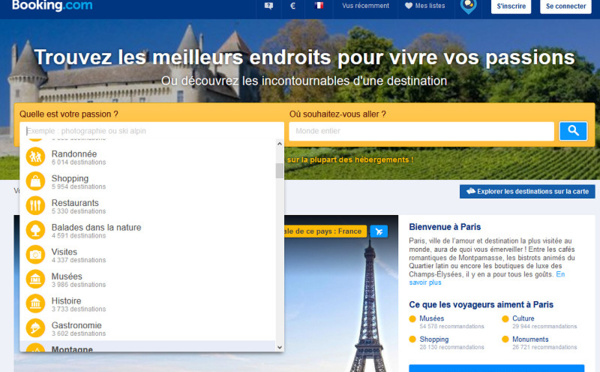Open the customer help speech-bubble icon
Screen dimensions: 600x372
point(269,6)
